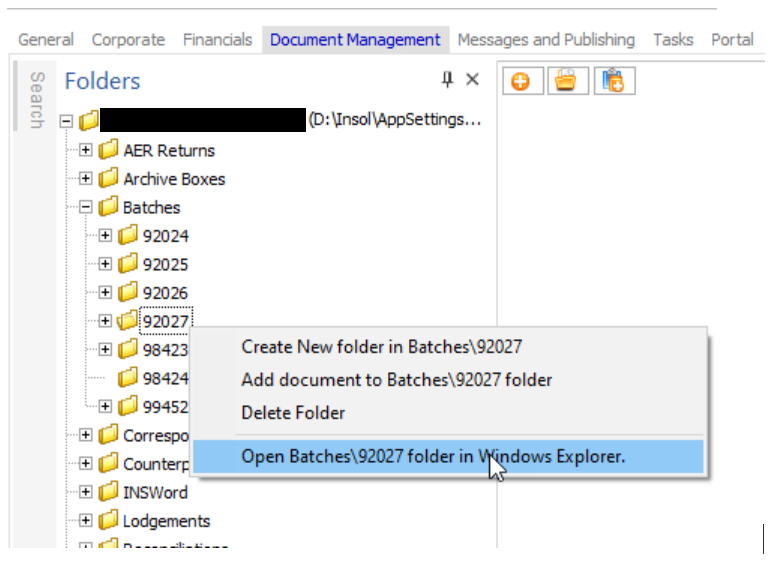Click the Archive Boxes folder icon
The image size is (771, 562).
pyautogui.click(x=108, y=179)
